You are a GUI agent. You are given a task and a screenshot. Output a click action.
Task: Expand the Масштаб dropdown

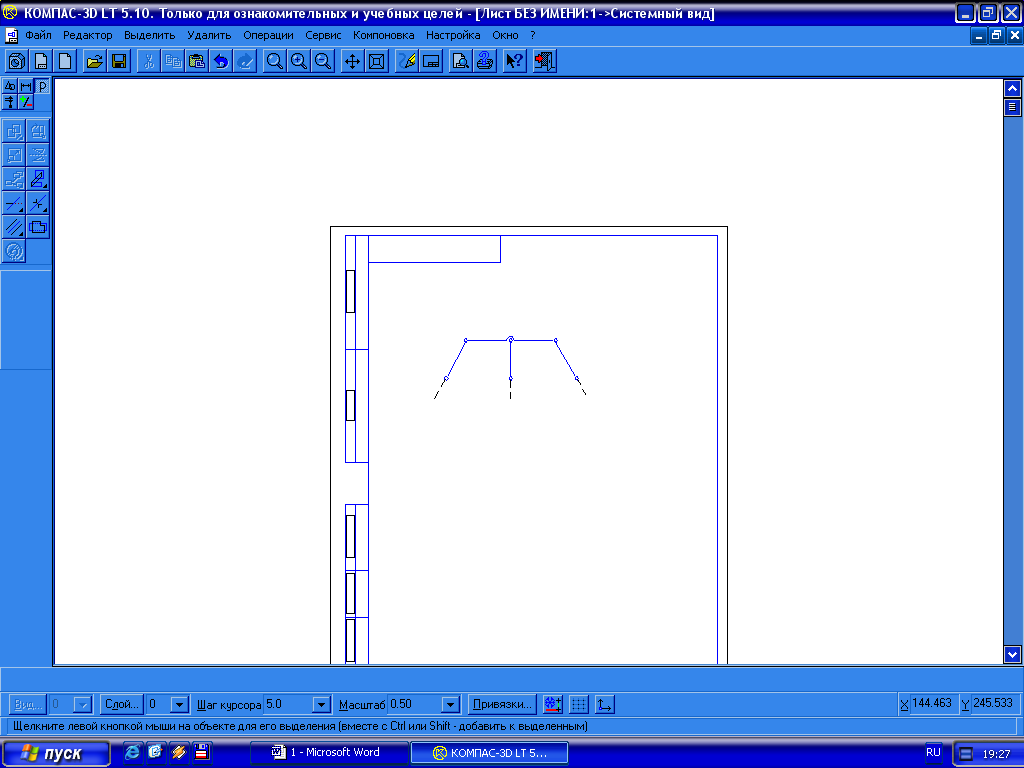[451, 705]
